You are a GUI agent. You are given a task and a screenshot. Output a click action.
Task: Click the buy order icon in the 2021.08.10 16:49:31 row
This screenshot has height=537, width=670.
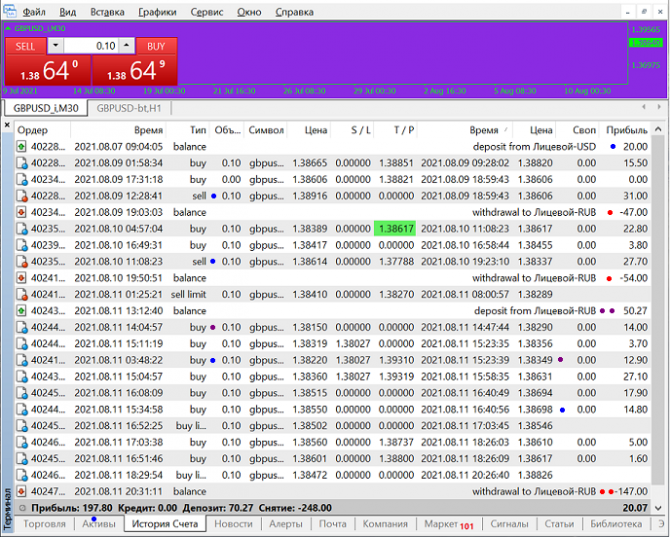21,245
